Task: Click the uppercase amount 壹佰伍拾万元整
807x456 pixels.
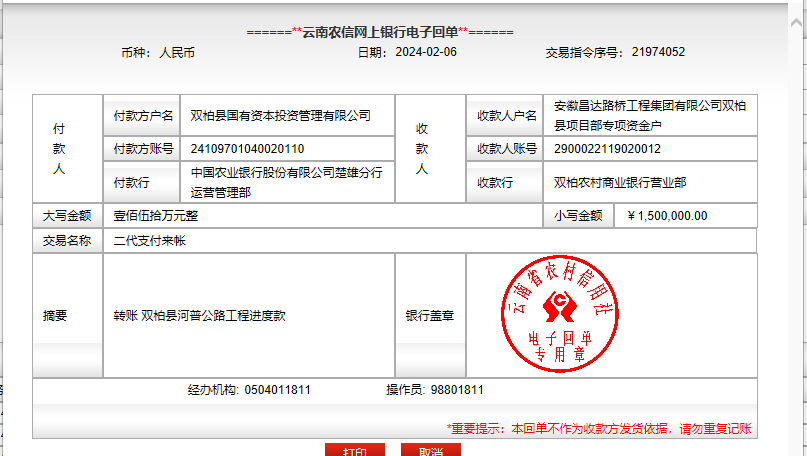Action: click(x=150, y=215)
